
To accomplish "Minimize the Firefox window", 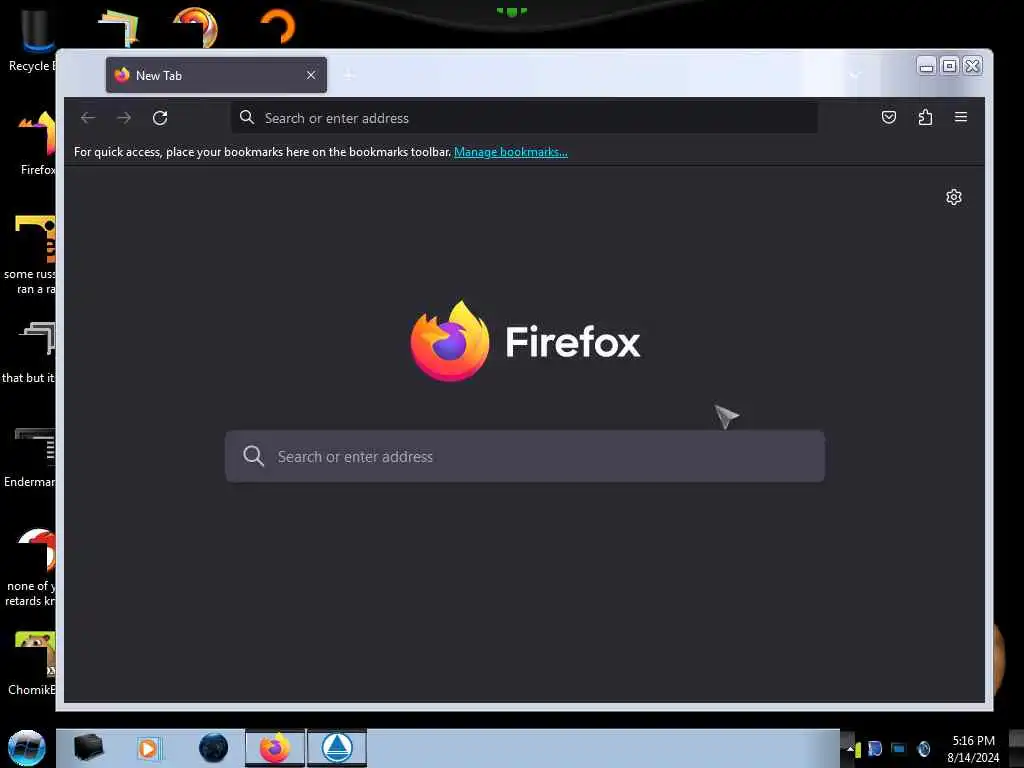I will [926, 66].
